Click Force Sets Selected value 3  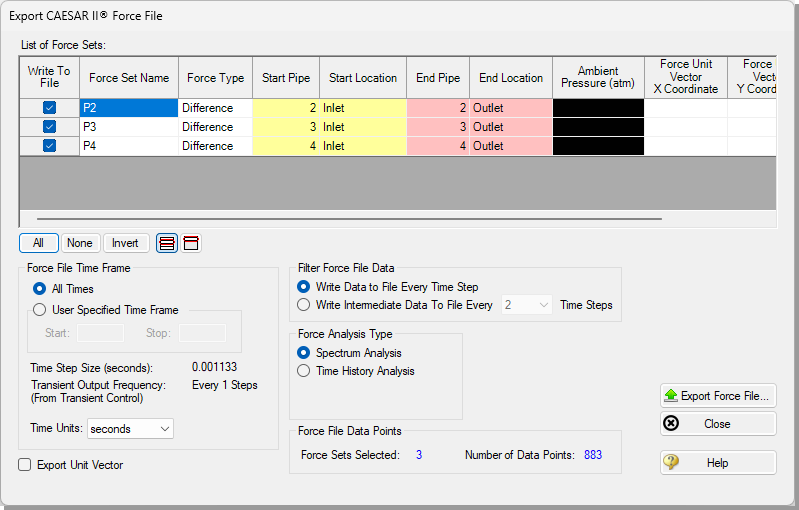[x=419, y=454]
